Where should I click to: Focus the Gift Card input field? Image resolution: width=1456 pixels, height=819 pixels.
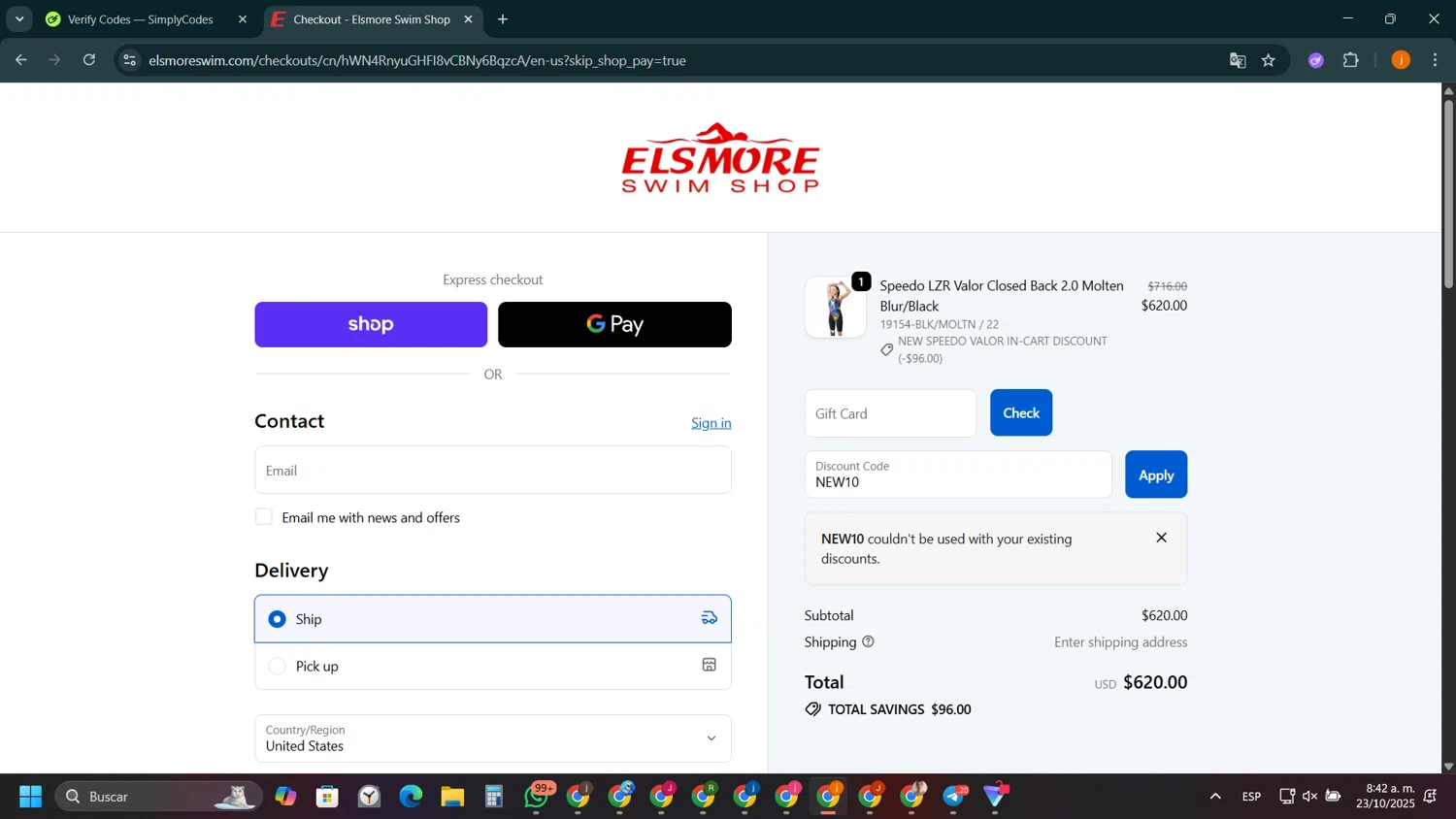pos(890,413)
